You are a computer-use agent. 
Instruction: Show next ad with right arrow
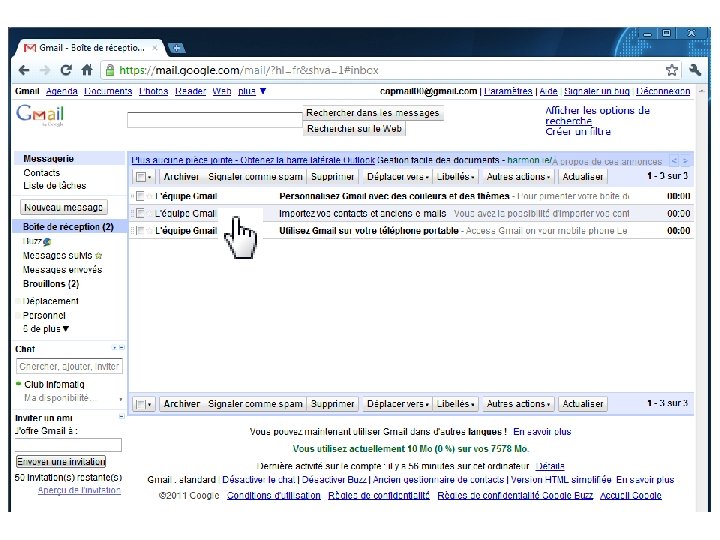tap(685, 161)
